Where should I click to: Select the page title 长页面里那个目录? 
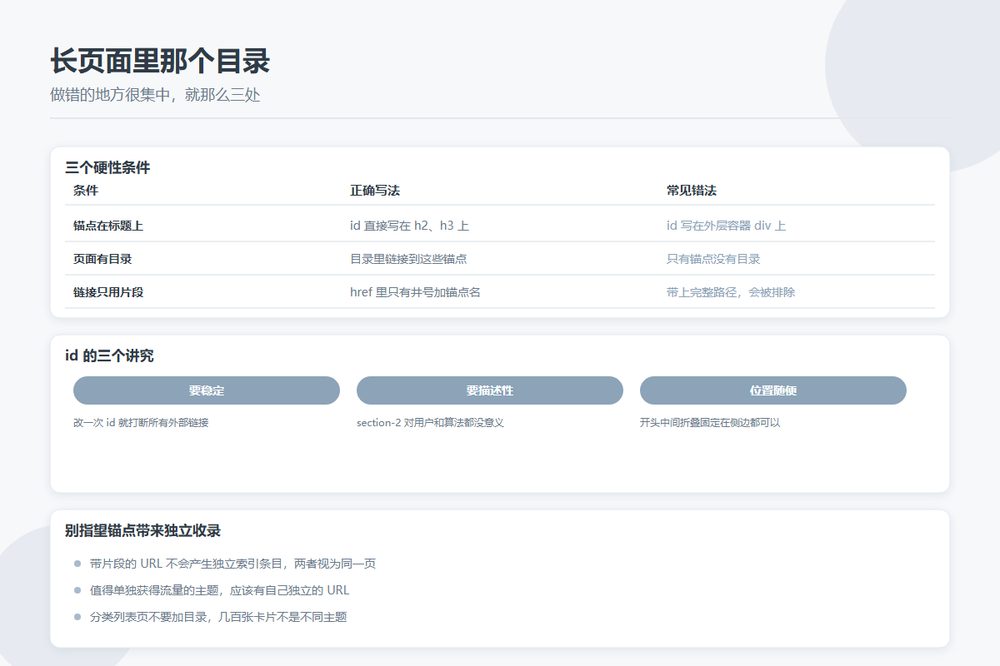(160, 61)
